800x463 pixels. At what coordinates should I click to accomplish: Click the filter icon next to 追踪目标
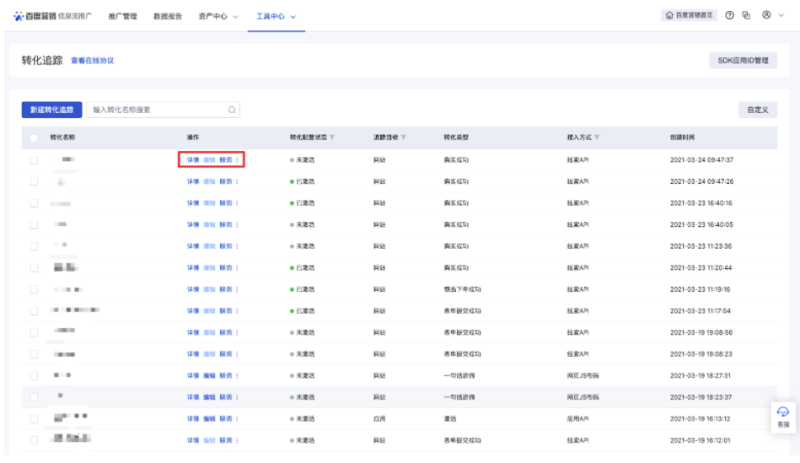(403, 137)
